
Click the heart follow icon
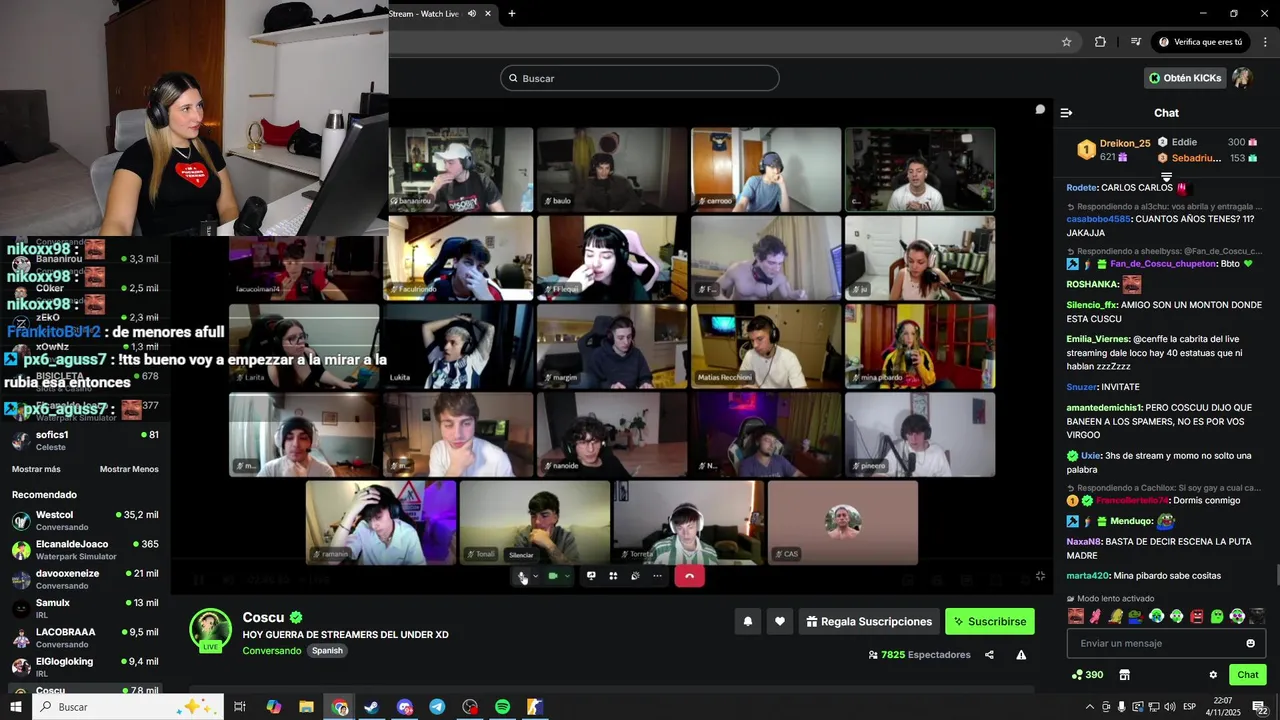pyautogui.click(x=780, y=622)
